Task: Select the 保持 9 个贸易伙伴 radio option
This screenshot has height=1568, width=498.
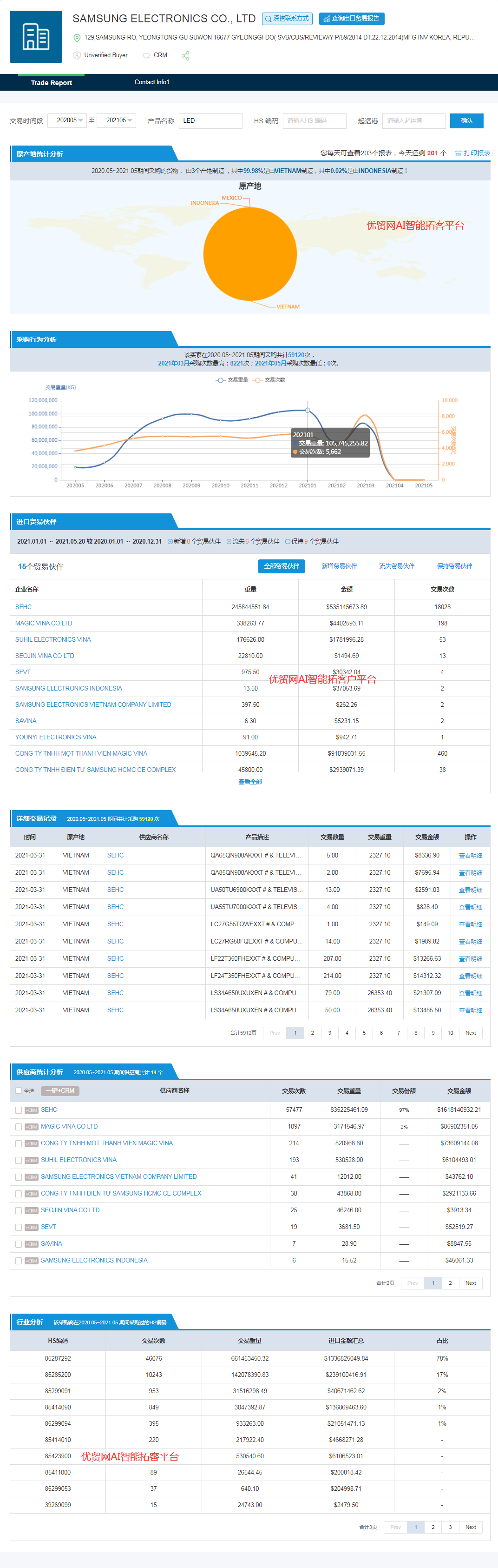Action: pos(288,541)
